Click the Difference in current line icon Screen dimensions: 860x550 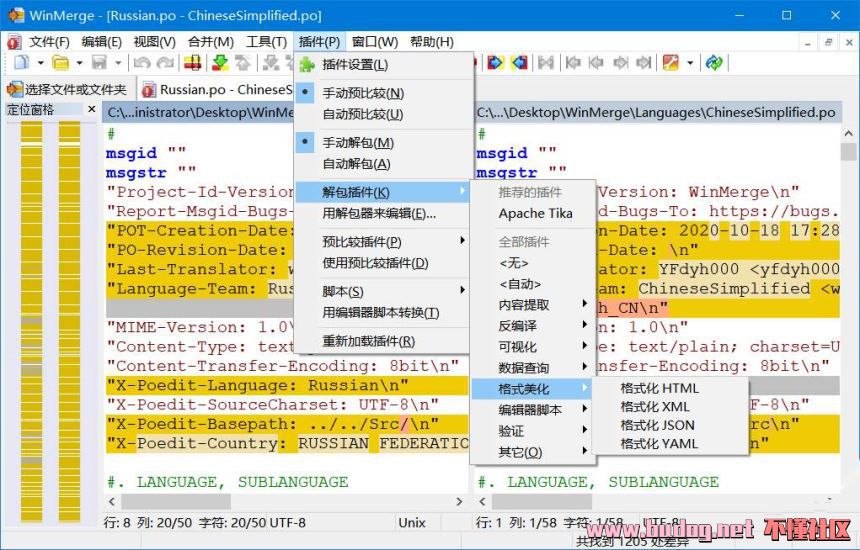192,63
